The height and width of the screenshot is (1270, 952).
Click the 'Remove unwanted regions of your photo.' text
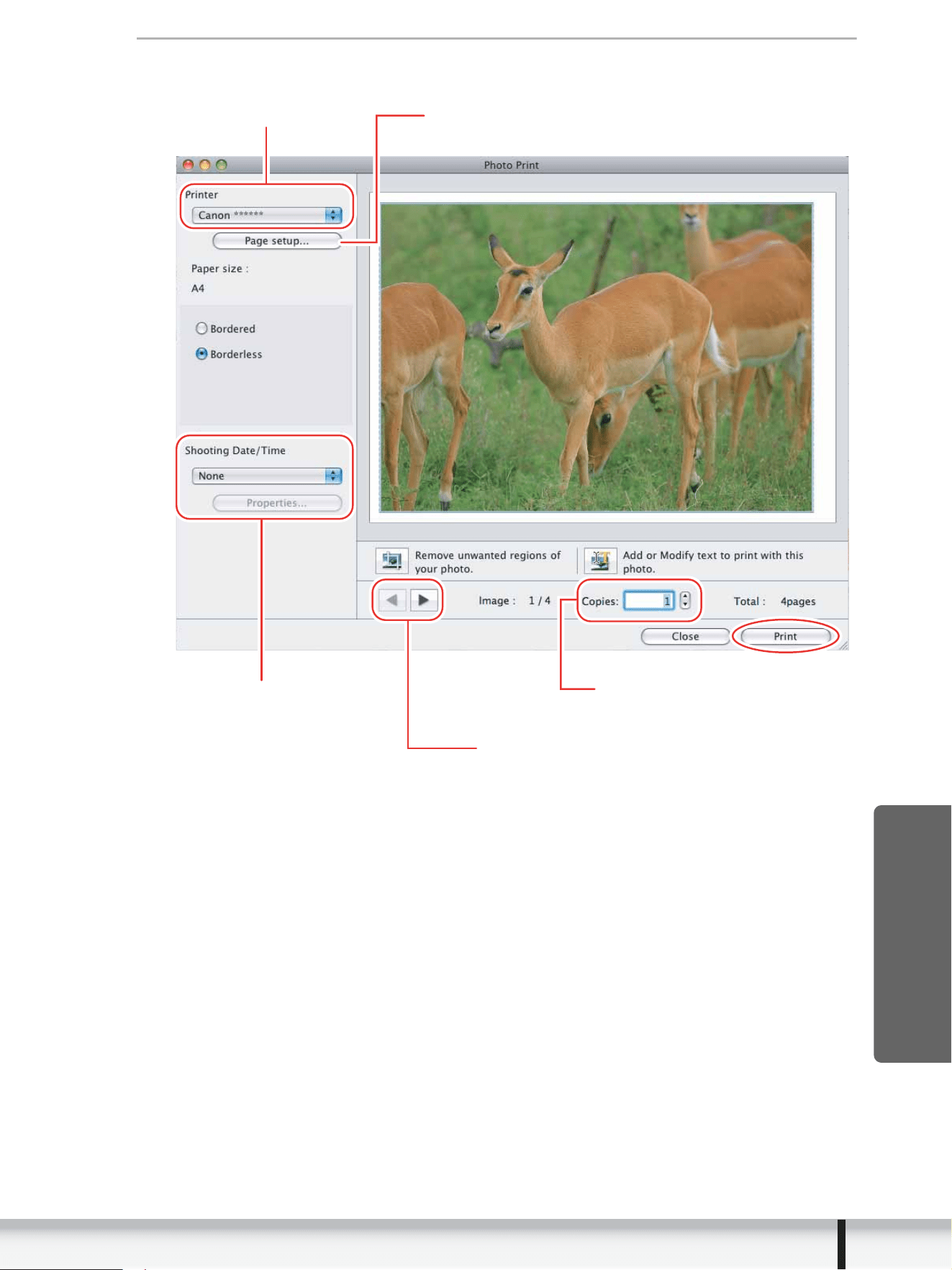click(x=488, y=562)
